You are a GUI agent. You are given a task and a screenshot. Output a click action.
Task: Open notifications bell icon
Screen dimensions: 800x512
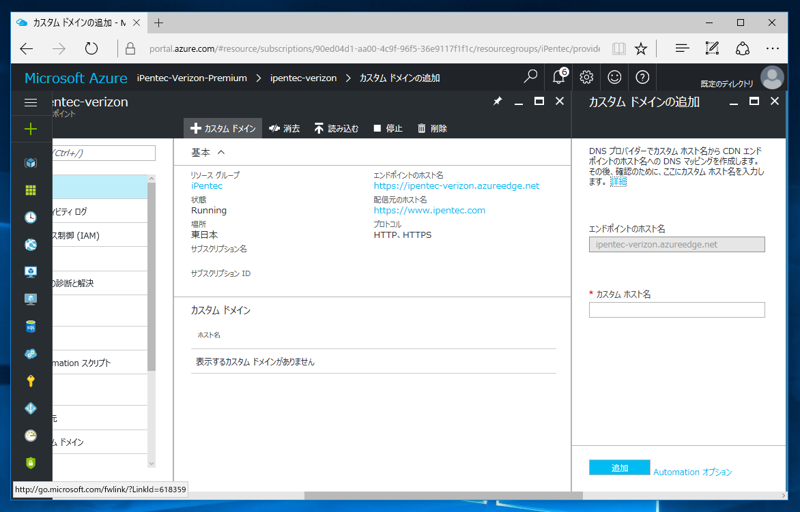click(x=559, y=77)
